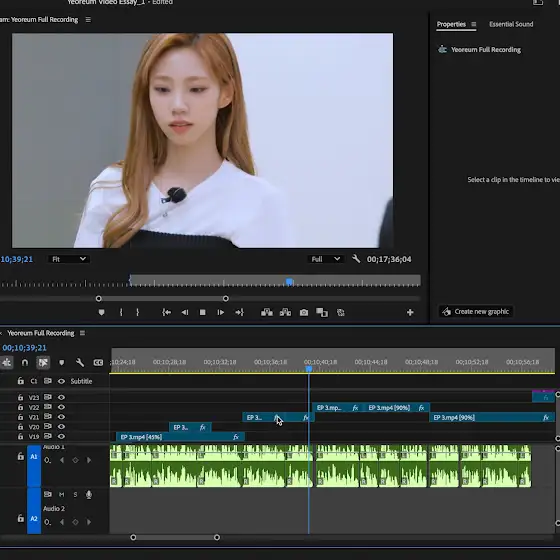Click the Caption track options CC icon
This screenshot has width=560, height=560.
[x=98, y=363]
